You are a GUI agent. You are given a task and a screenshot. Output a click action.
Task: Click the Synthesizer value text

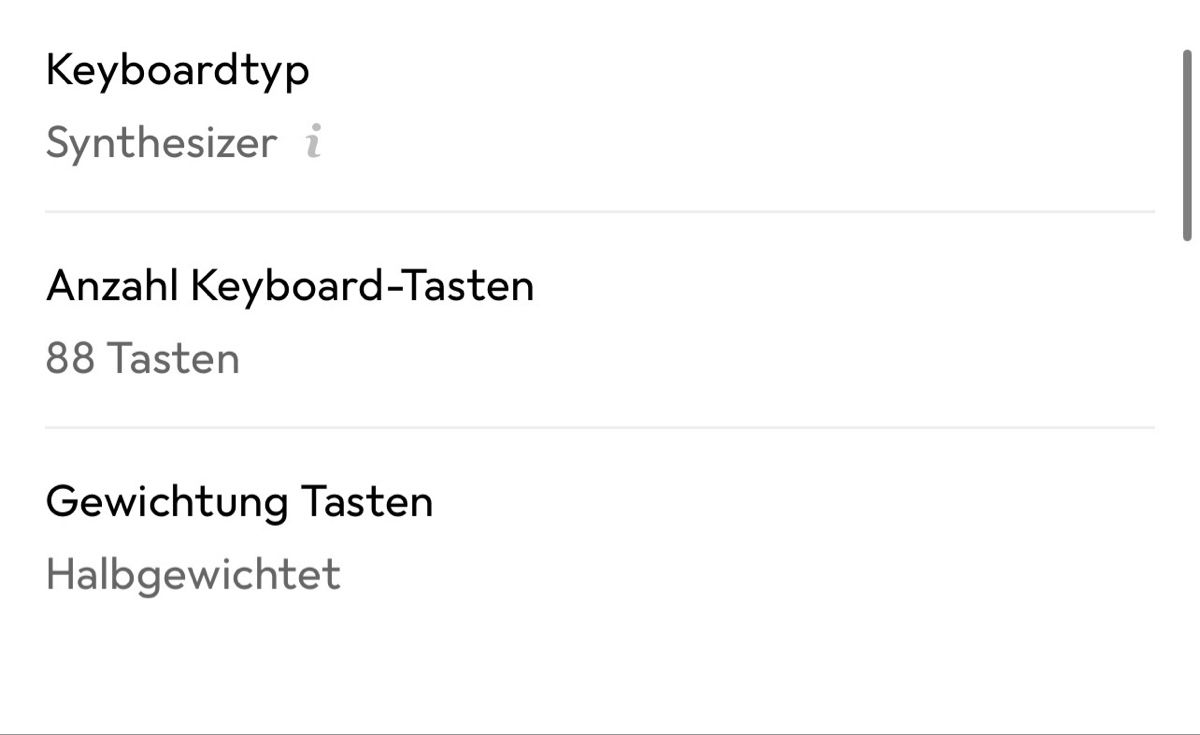(161, 144)
